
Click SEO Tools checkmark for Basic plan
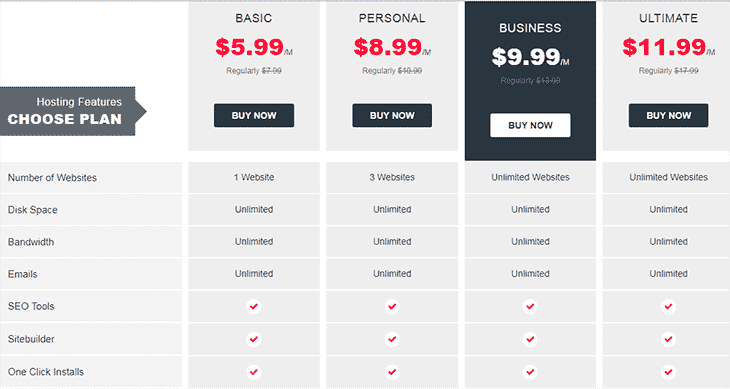tap(254, 307)
